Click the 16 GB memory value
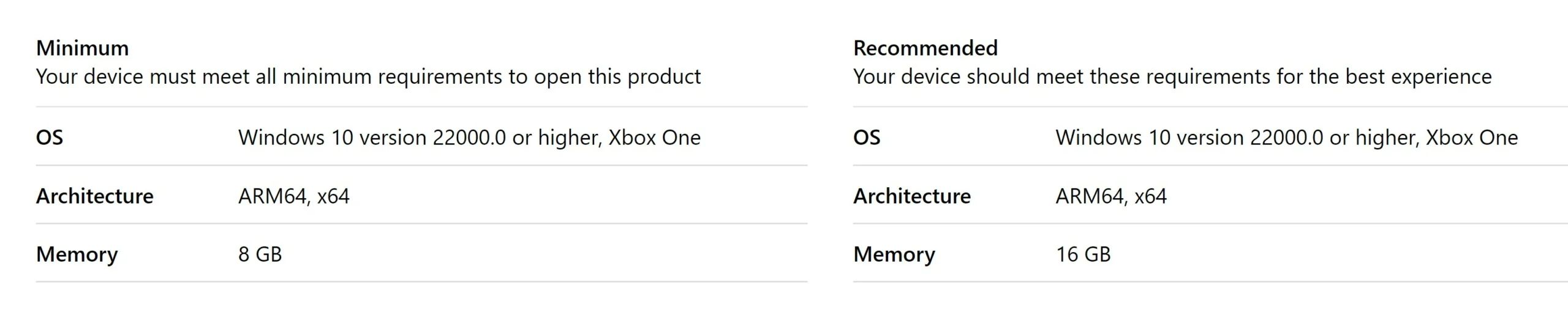Viewport: 1568px width, 315px height. [1083, 254]
